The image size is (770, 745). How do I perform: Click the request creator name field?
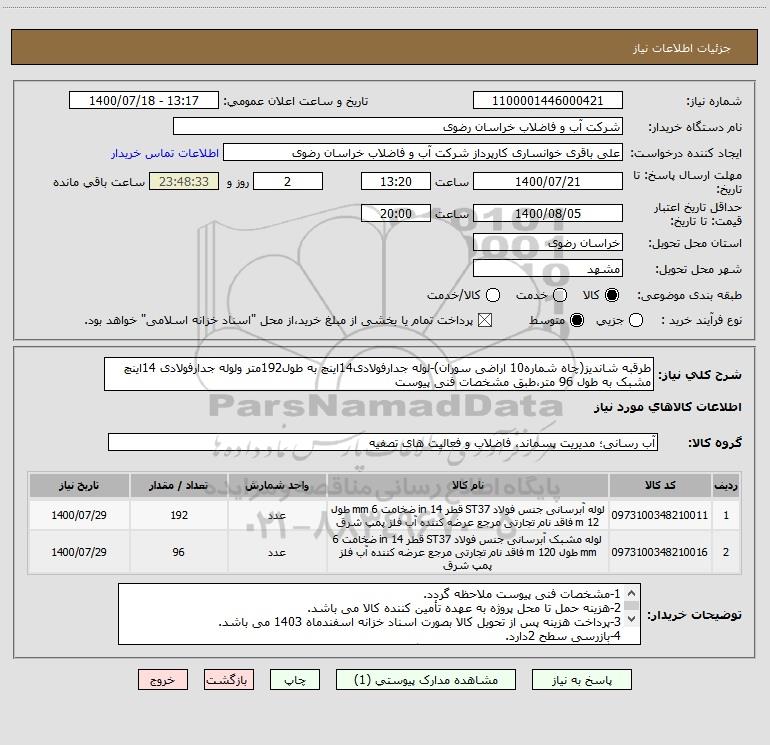[423, 152]
